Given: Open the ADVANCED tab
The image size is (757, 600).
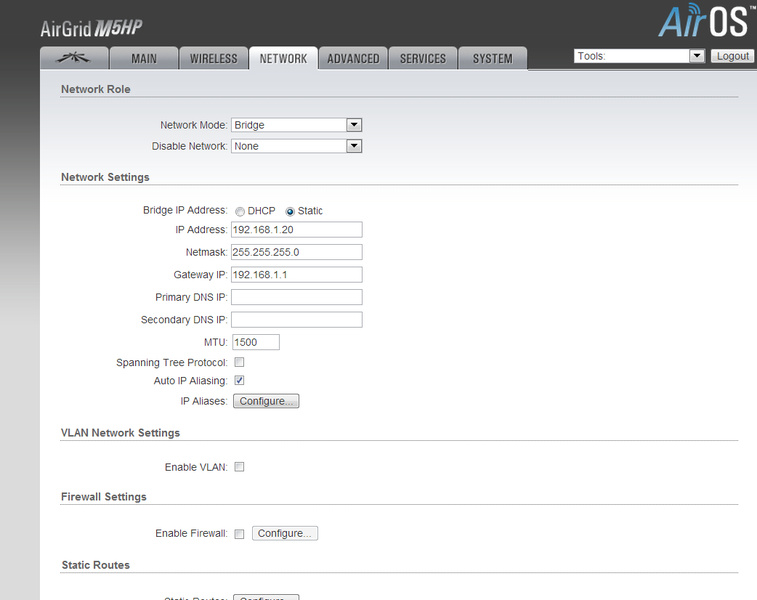Looking at the screenshot, I should [x=353, y=58].
